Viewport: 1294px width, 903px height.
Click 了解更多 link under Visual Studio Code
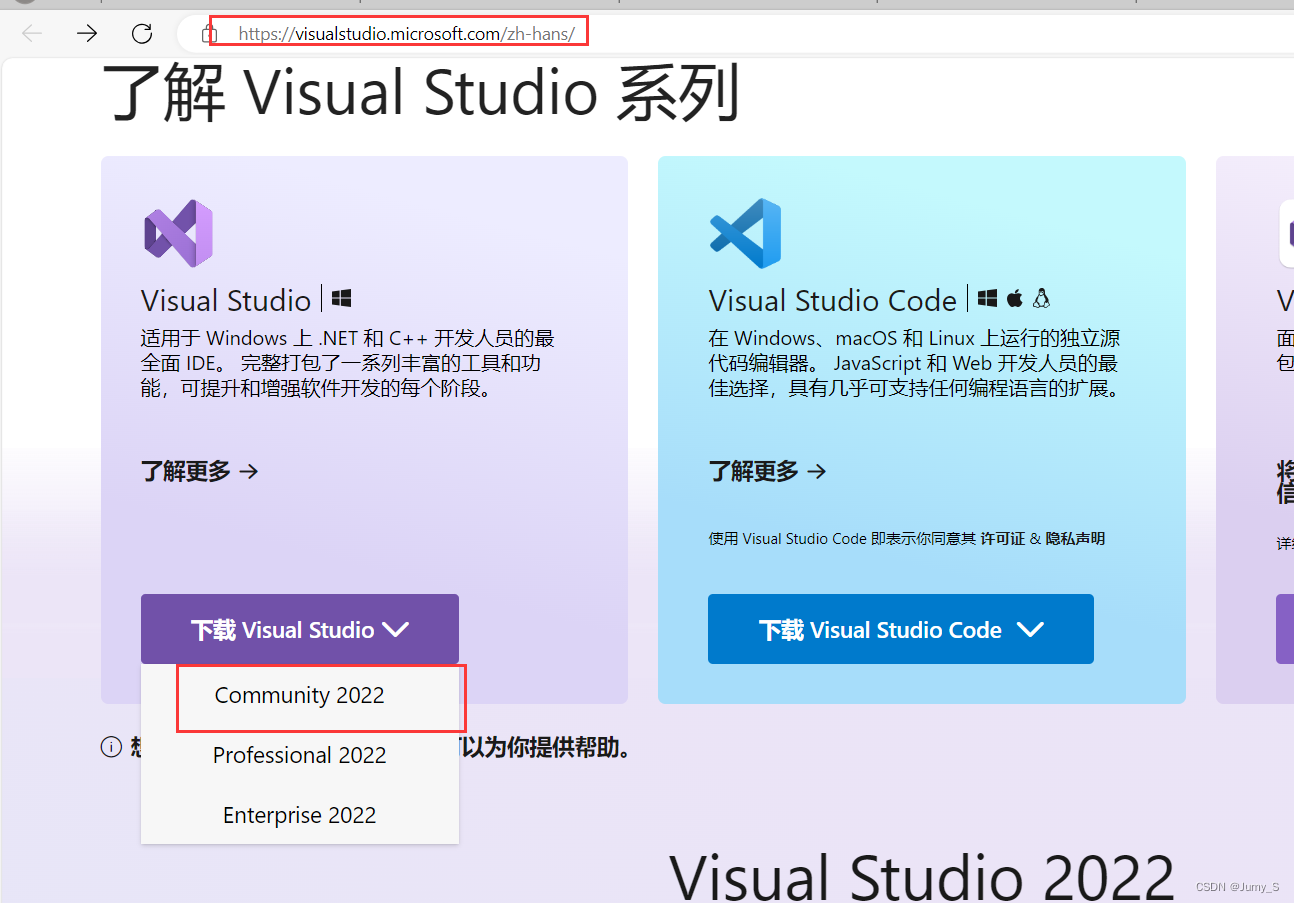[x=768, y=471]
